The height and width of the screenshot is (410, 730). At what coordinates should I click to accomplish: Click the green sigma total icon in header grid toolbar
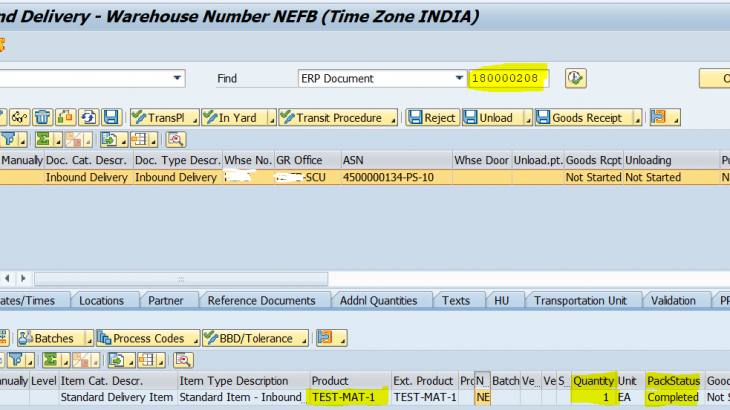click(43, 139)
